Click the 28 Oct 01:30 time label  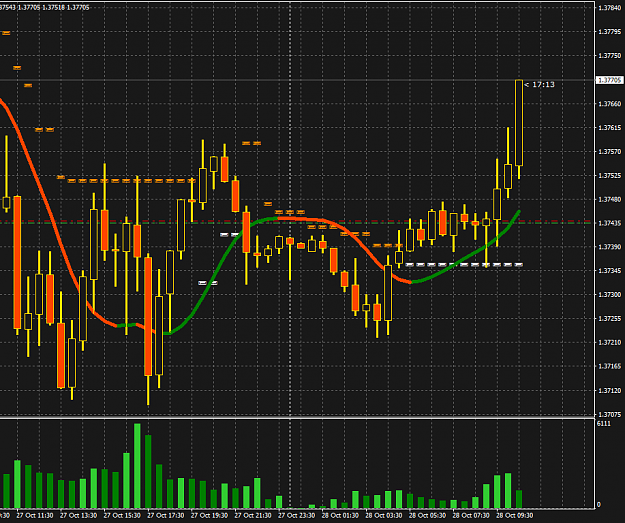[x=340, y=515]
